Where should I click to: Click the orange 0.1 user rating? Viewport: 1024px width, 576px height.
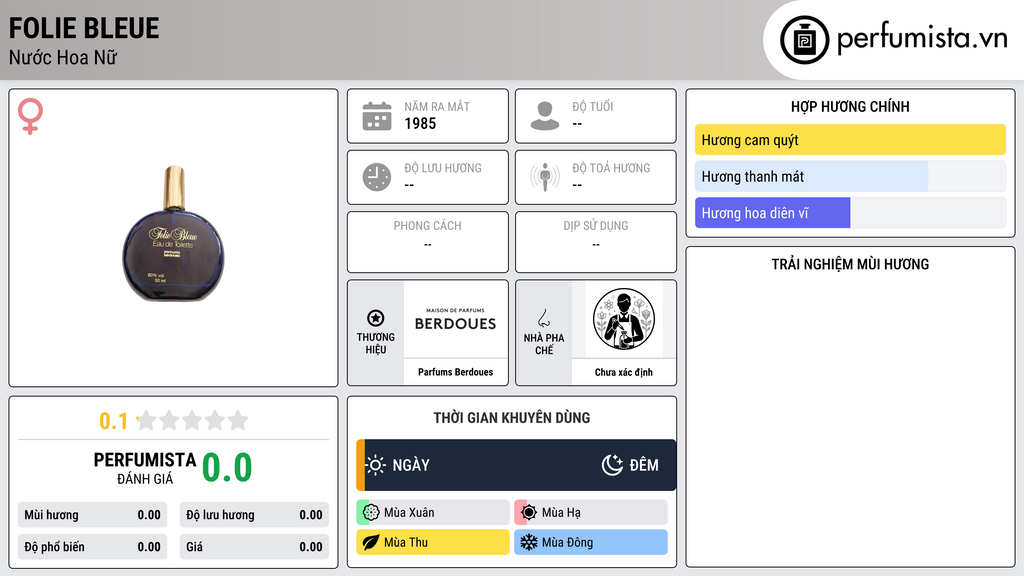click(x=113, y=421)
